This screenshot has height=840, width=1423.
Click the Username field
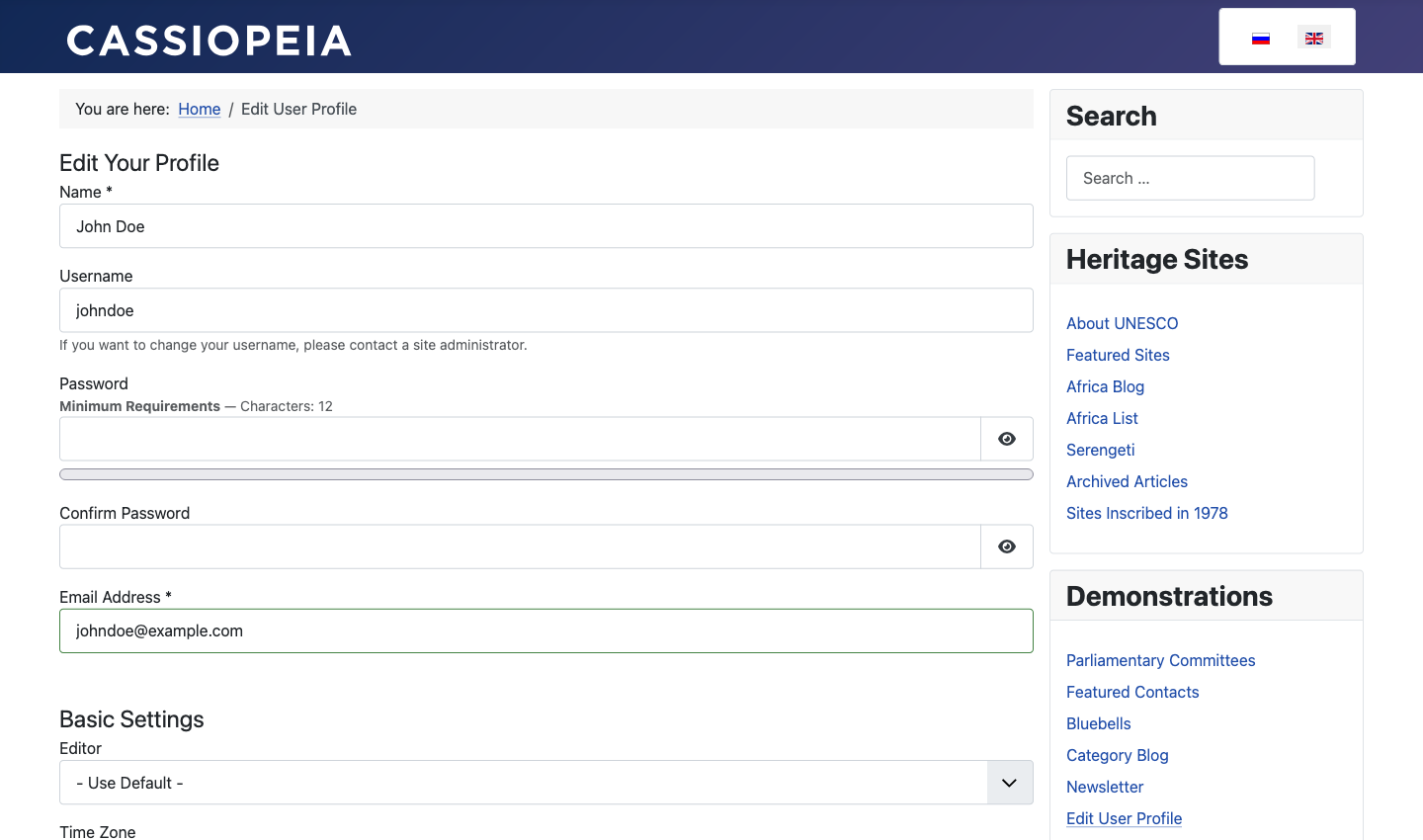[546, 310]
